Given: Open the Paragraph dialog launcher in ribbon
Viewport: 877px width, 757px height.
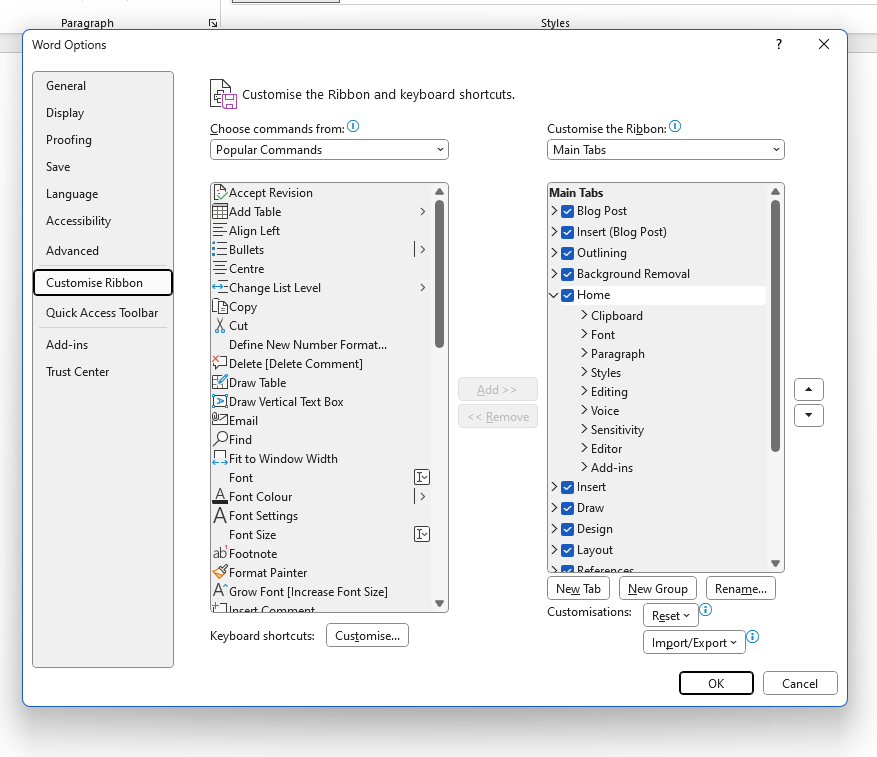Looking at the screenshot, I should click(x=213, y=23).
